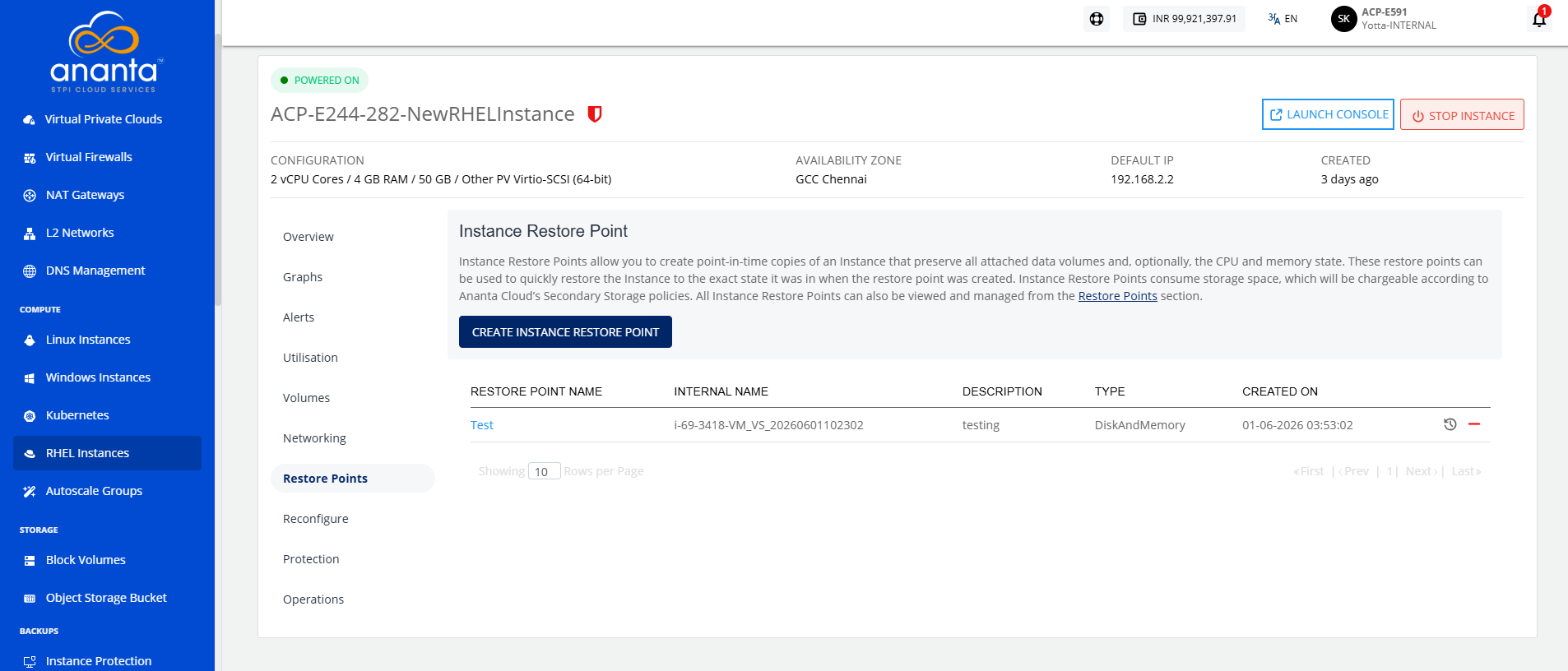Click the Virtual Private Clouds sidebar icon
The height and width of the screenshot is (671, 1568).
coord(30,120)
